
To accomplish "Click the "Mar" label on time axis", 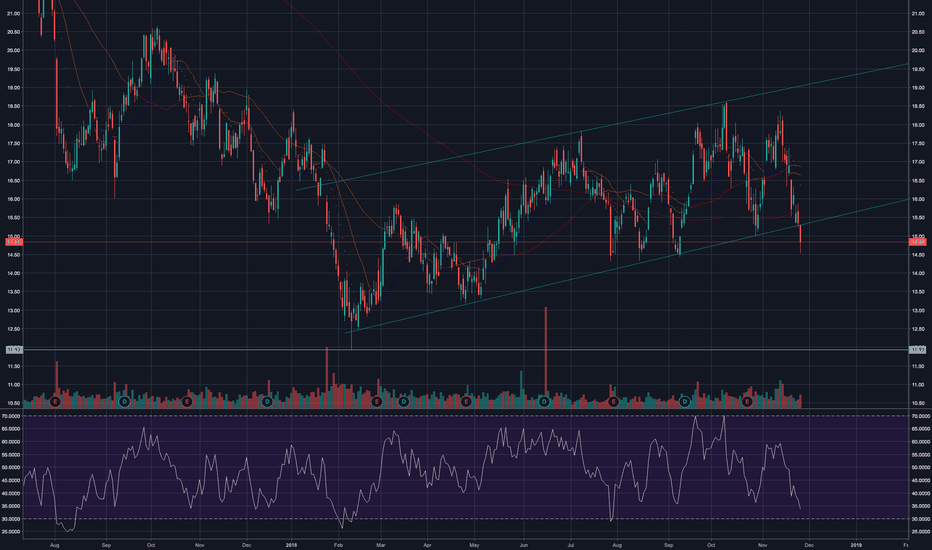I will tap(381, 545).
